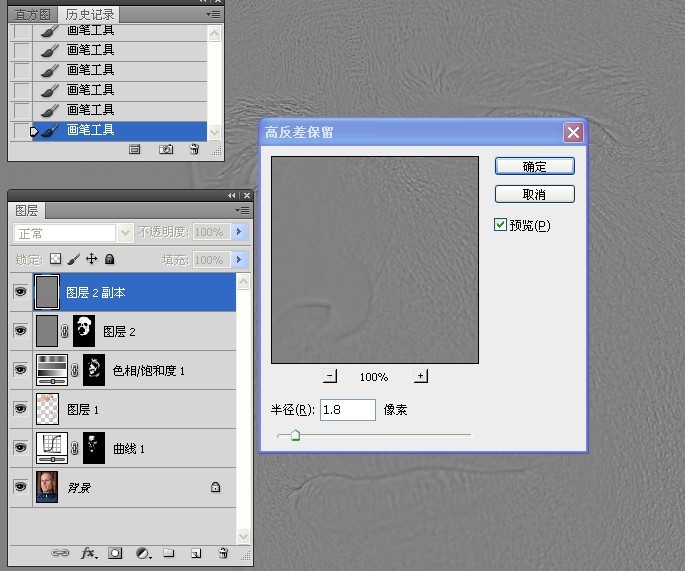Switch to the 直方图 tab

point(32,15)
